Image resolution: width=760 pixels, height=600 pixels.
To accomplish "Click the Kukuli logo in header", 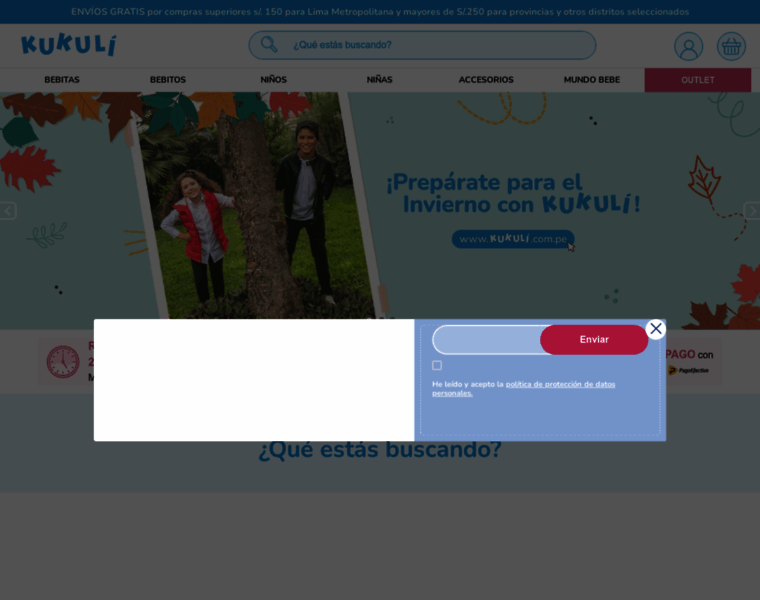I will [x=69, y=45].
